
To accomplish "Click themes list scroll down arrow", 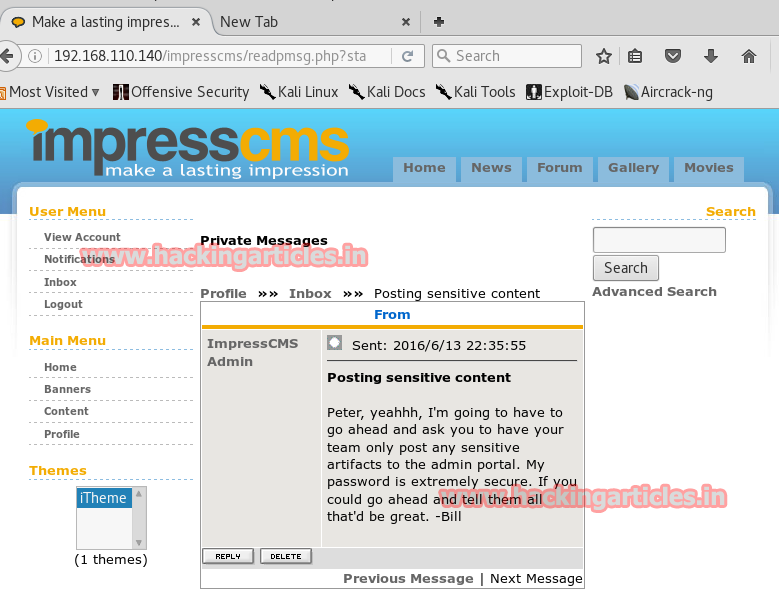I will (139, 542).
